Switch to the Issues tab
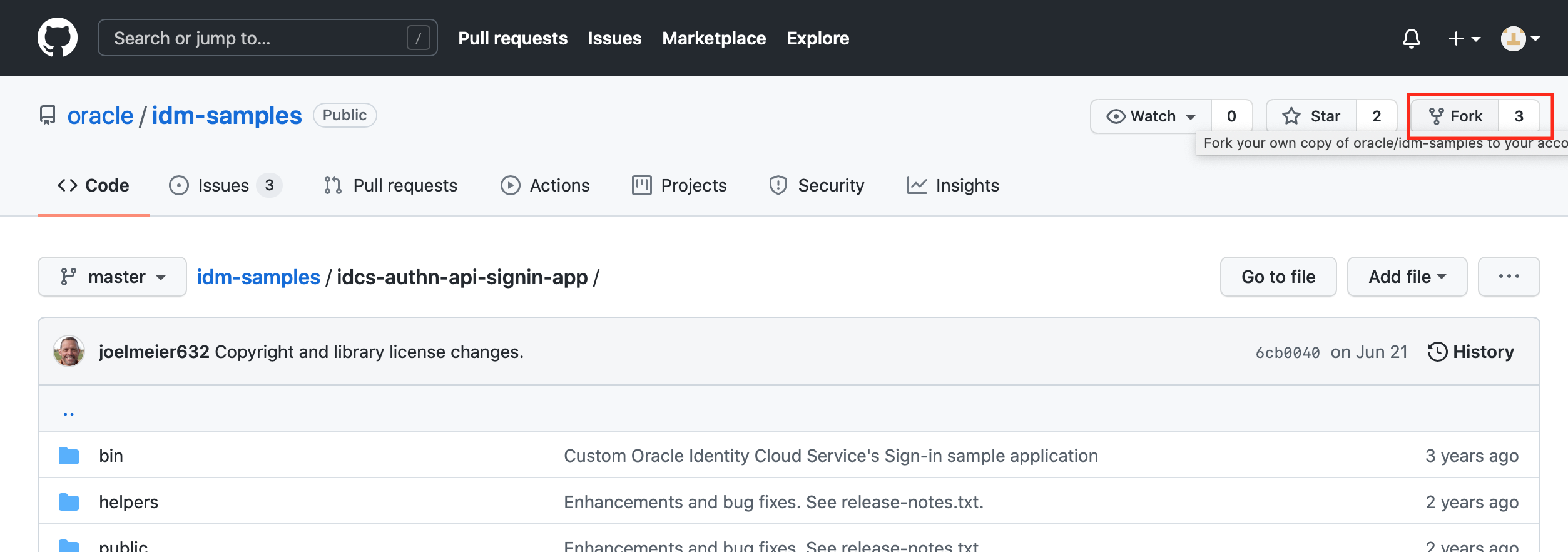Image resolution: width=1568 pixels, height=552 pixels. point(224,185)
